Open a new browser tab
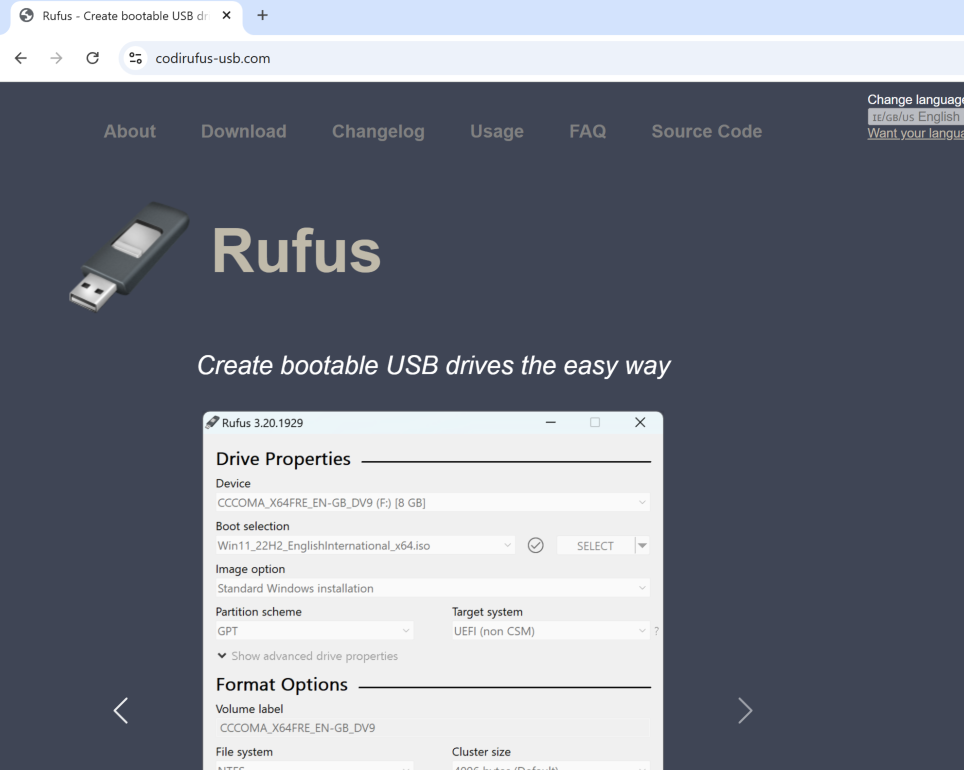 [x=262, y=16]
